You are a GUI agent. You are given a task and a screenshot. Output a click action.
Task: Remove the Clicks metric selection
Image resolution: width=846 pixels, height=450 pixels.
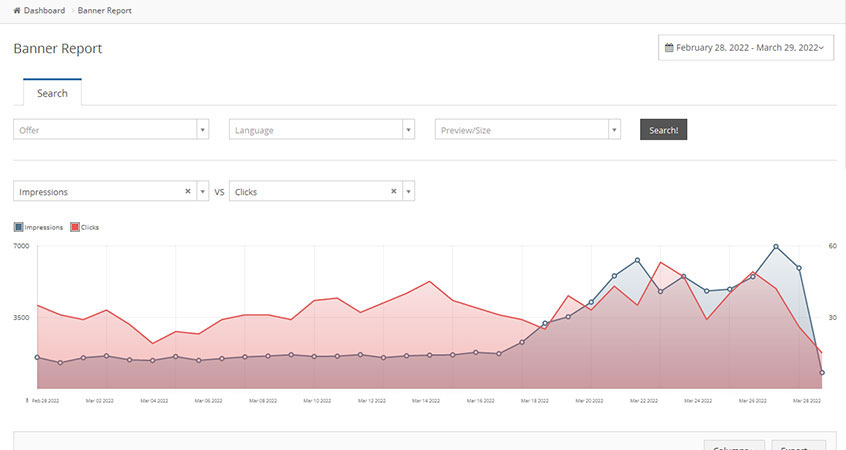click(x=393, y=191)
